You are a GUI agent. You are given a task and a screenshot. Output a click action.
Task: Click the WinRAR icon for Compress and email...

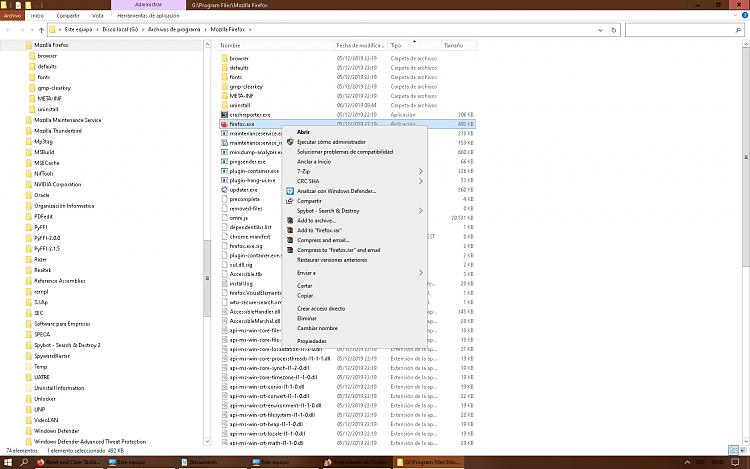coord(290,240)
